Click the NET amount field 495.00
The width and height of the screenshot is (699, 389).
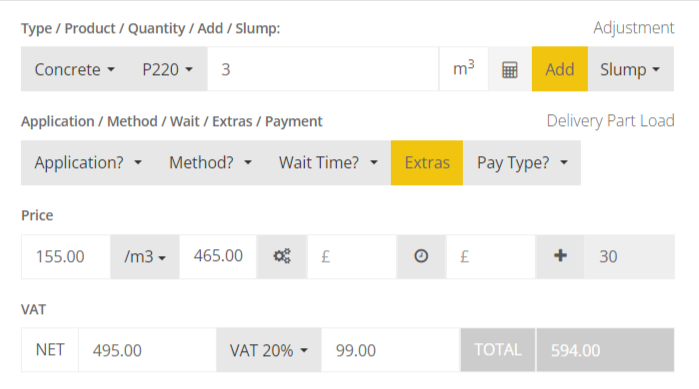148,350
